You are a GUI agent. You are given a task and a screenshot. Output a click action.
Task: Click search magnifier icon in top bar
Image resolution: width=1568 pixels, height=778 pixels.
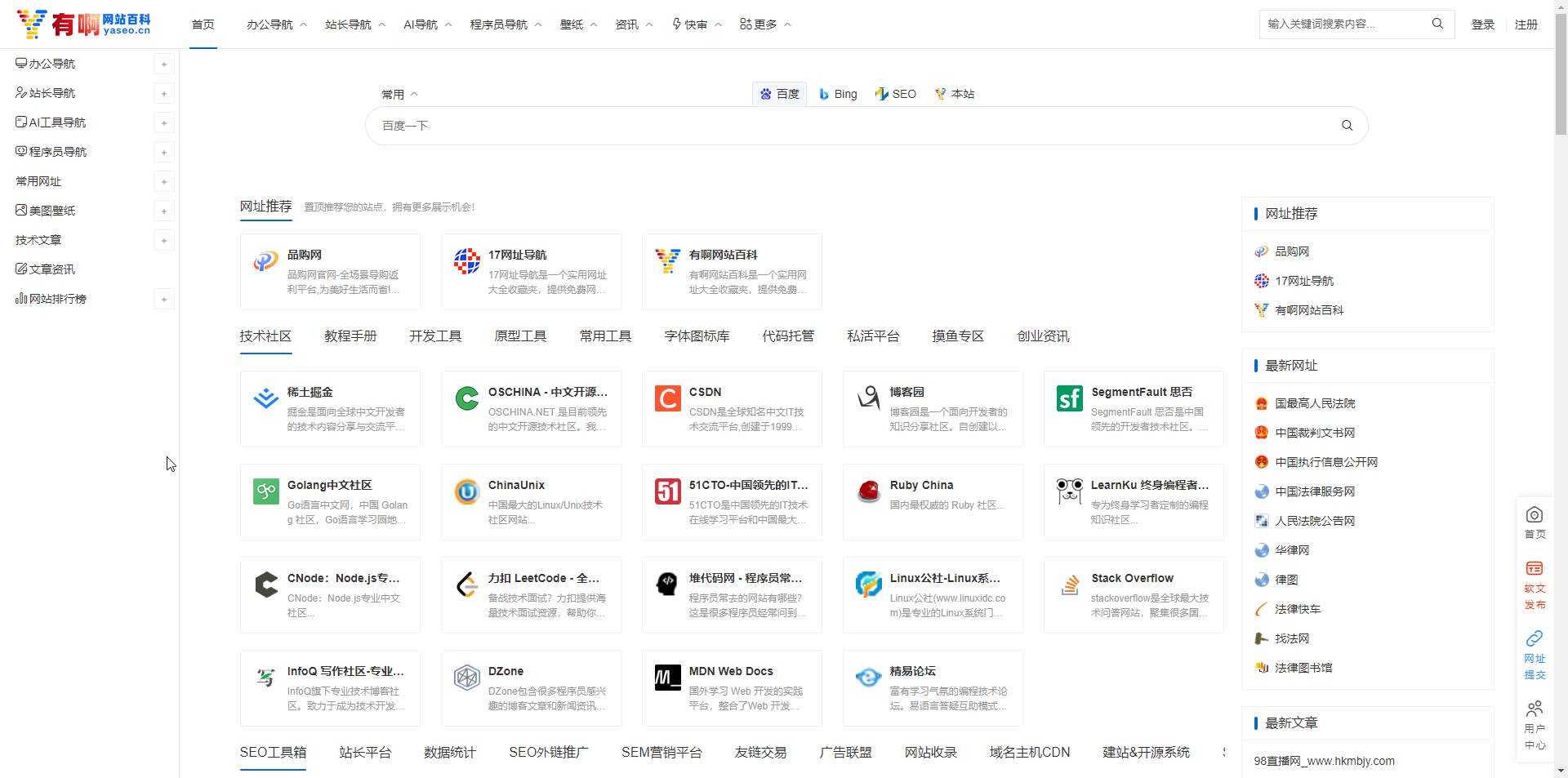pos(1437,24)
